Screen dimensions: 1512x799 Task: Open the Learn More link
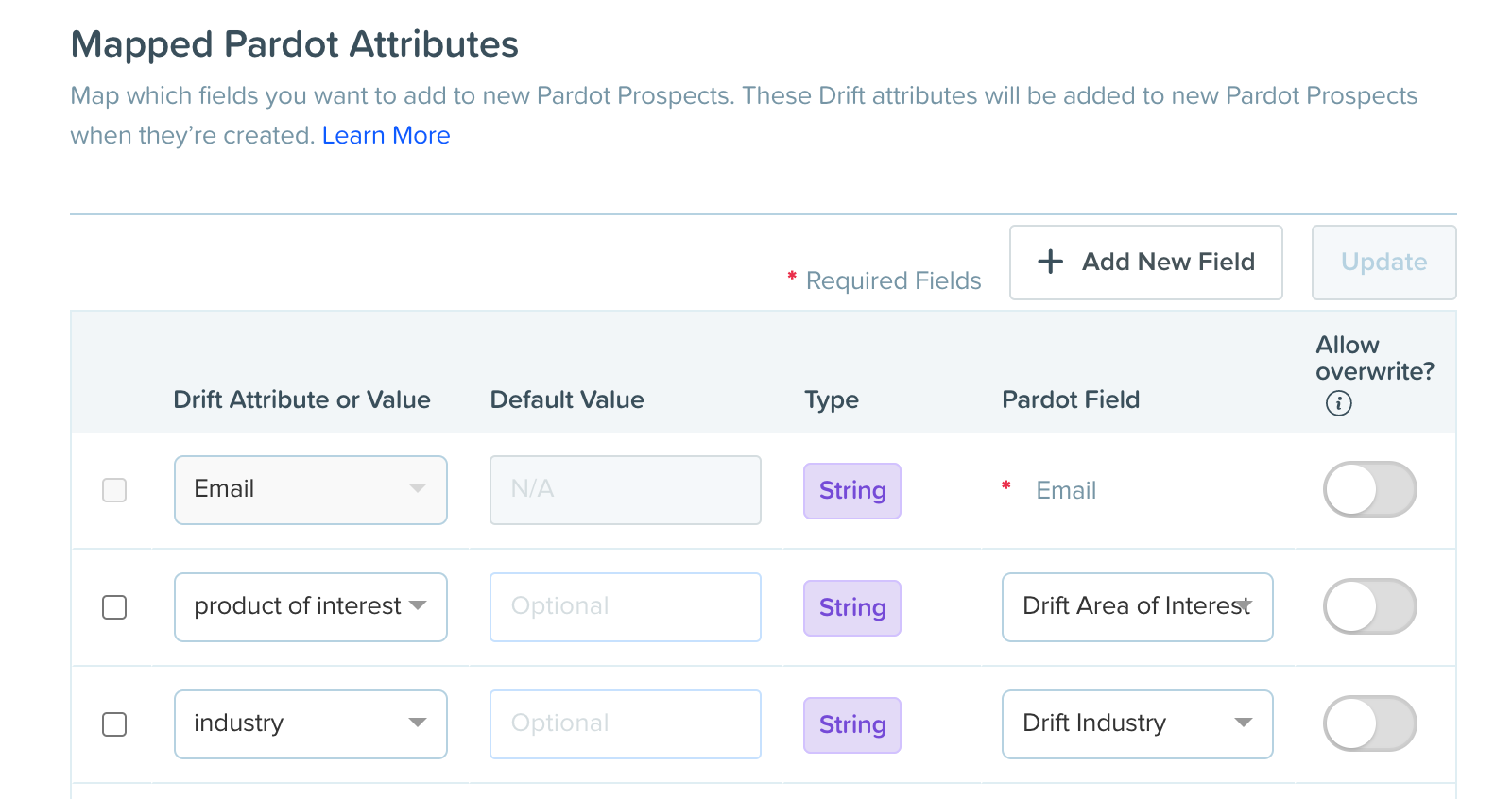pos(386,135)
